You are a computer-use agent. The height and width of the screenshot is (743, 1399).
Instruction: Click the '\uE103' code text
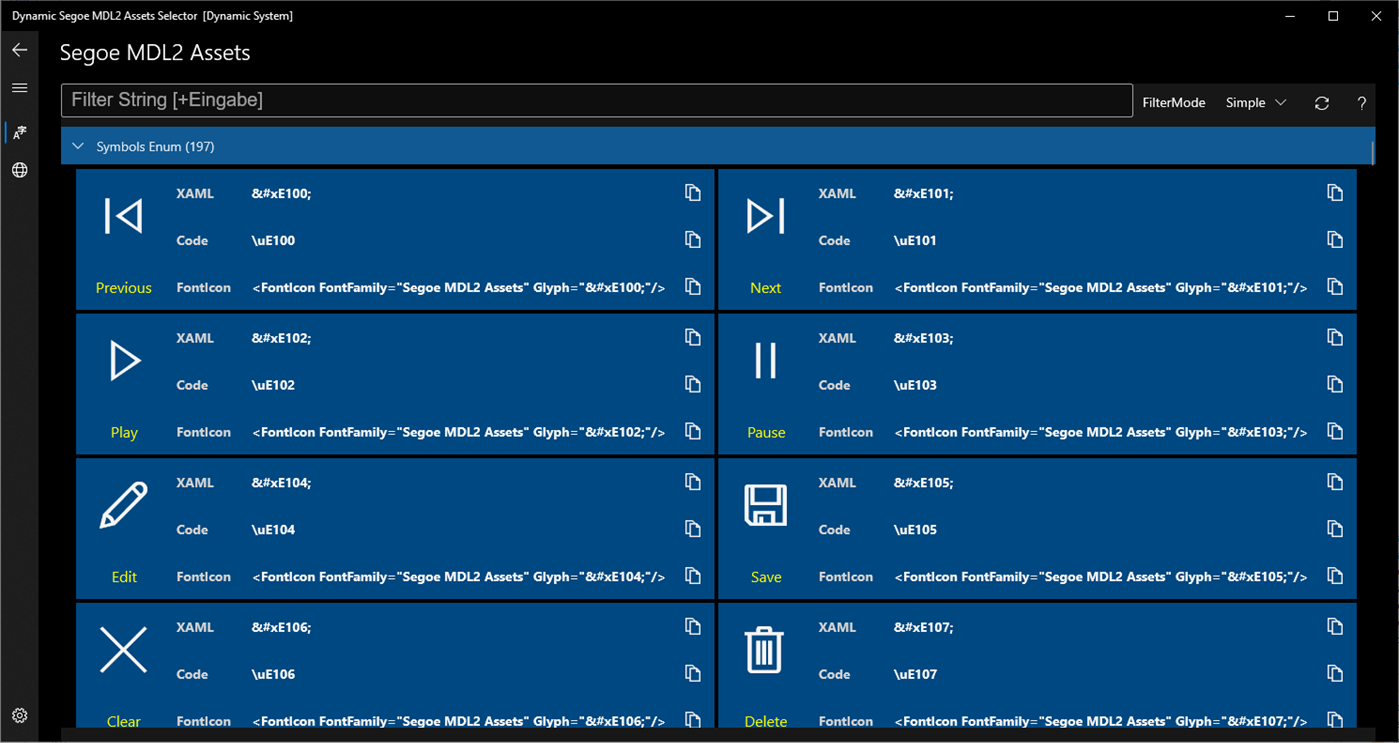point(915,385)
